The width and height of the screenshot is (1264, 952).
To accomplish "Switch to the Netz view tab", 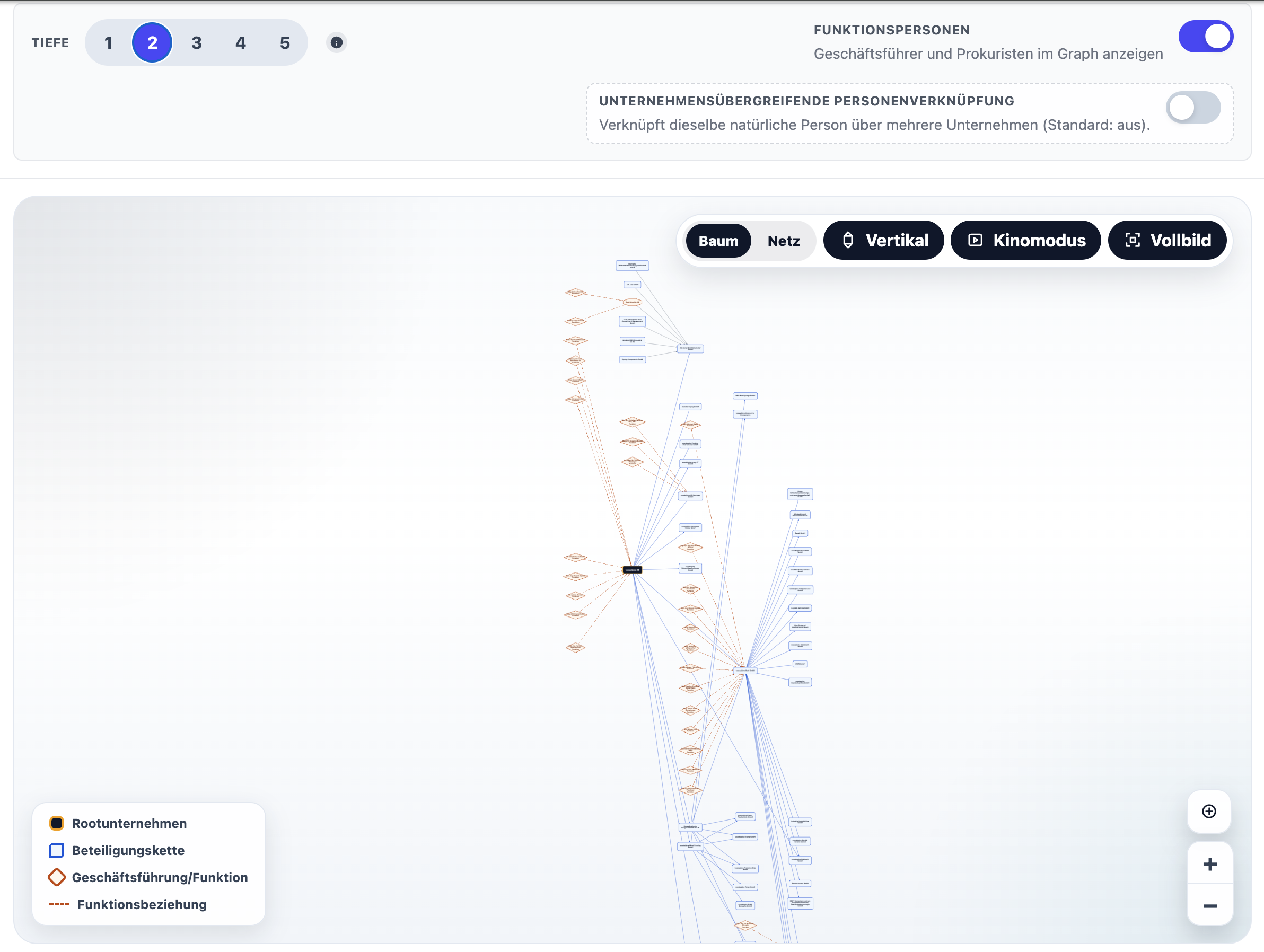I will click(x=784, y=241).
